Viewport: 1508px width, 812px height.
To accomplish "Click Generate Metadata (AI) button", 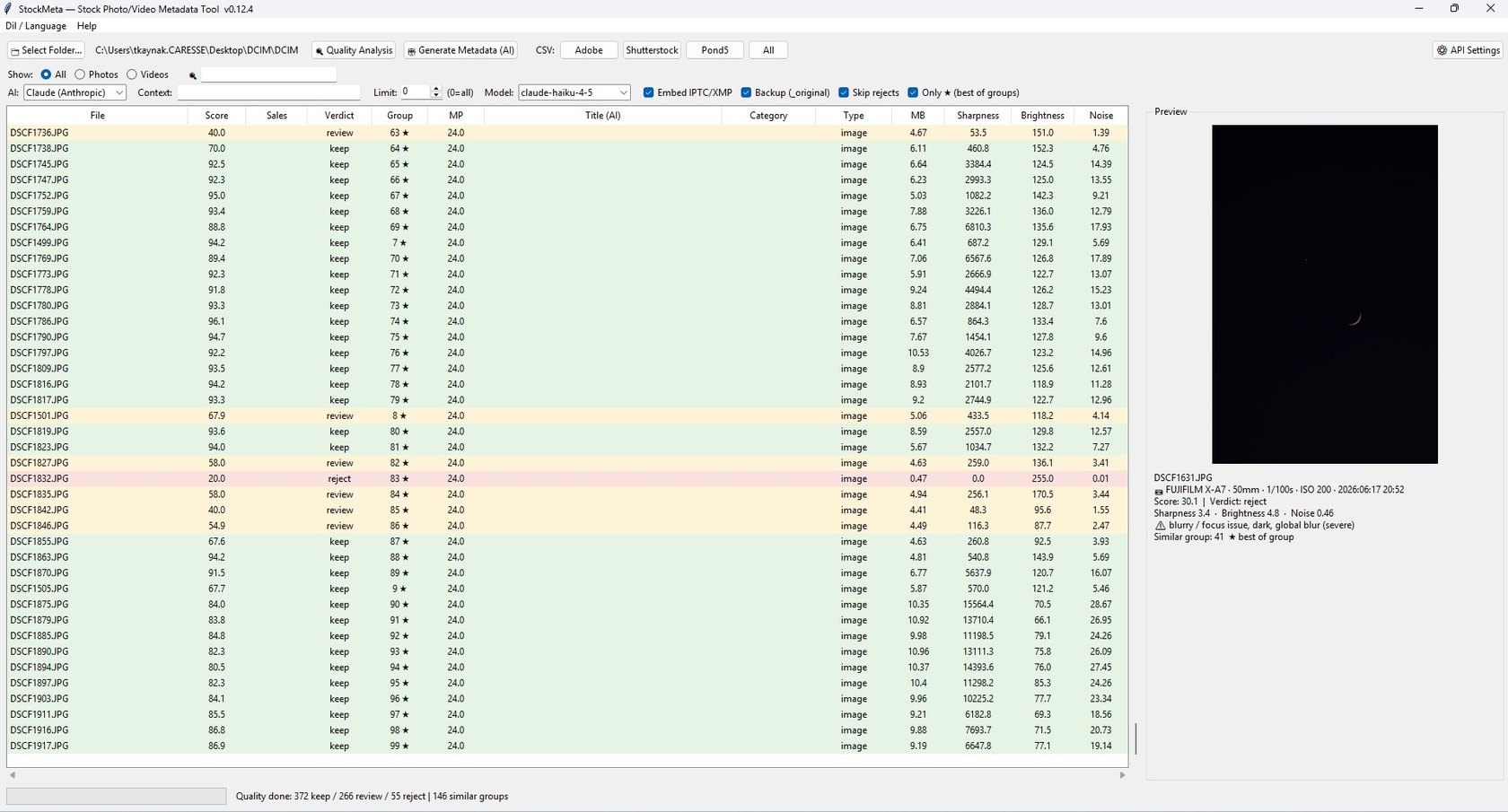I will point(460,50).
